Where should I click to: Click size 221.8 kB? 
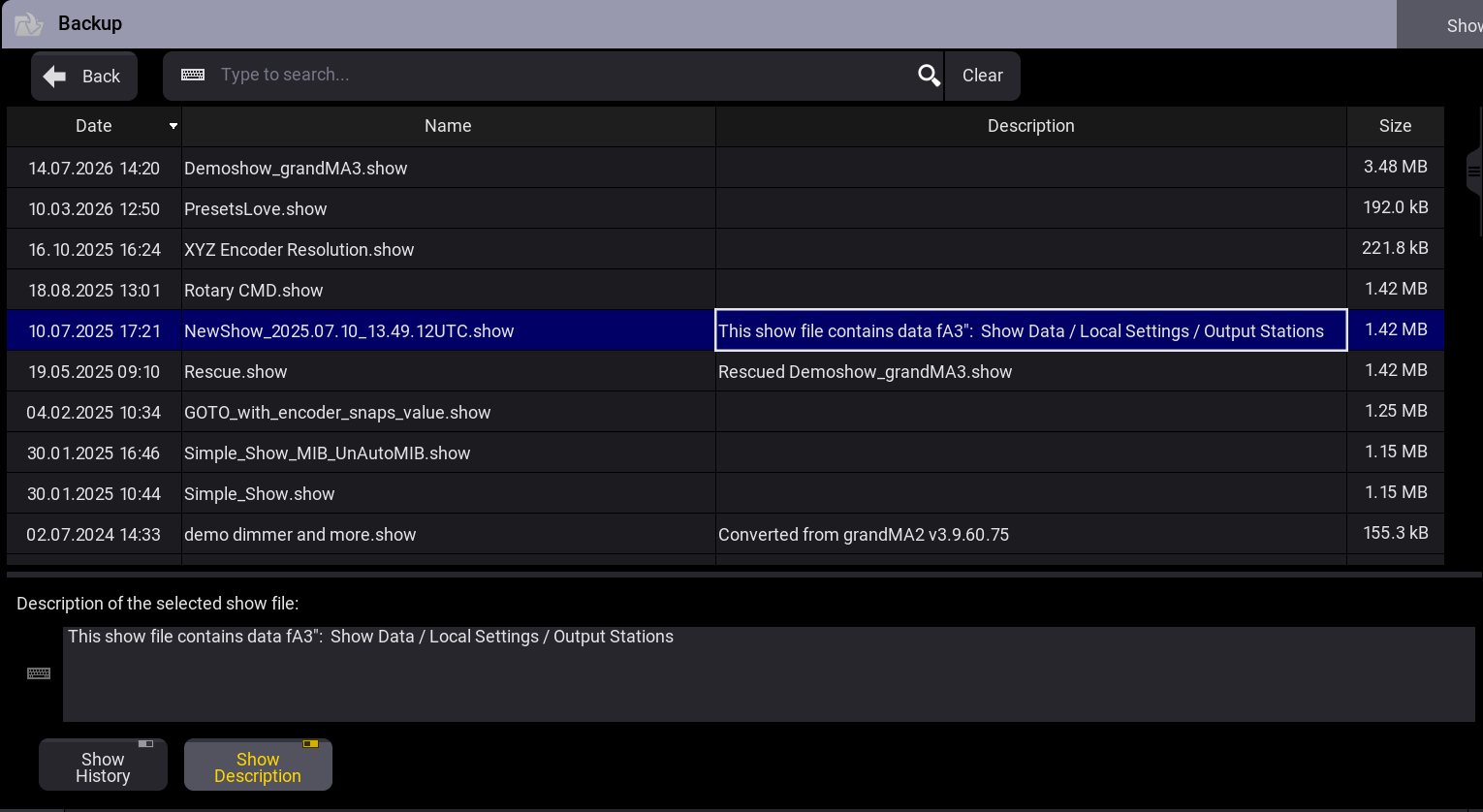pyautogui.click(x=1396, y=248)
